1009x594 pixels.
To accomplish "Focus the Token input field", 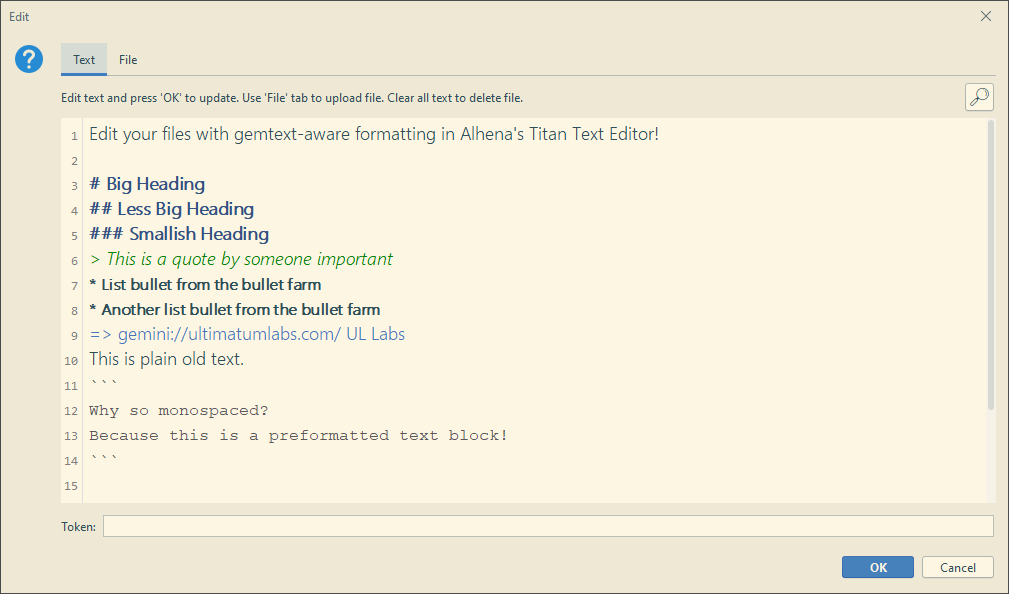I will [548, 526].
